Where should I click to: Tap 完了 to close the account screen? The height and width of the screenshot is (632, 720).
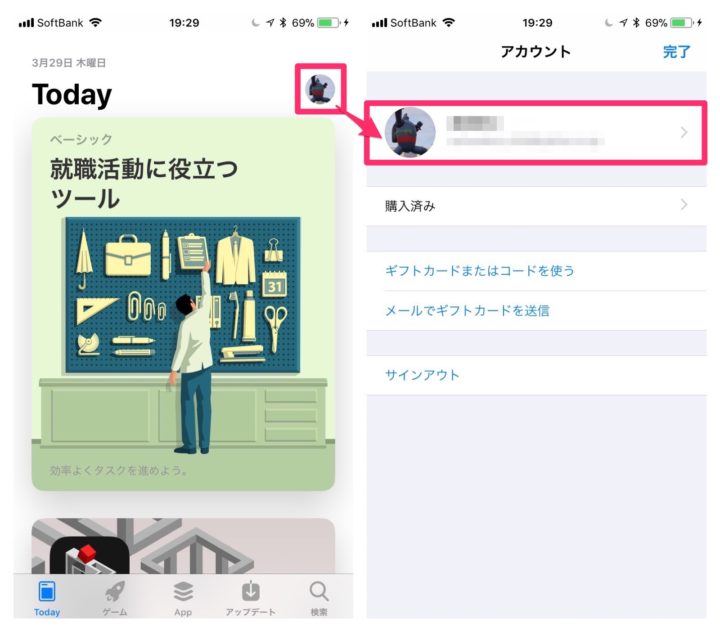(x=676, y=51)
